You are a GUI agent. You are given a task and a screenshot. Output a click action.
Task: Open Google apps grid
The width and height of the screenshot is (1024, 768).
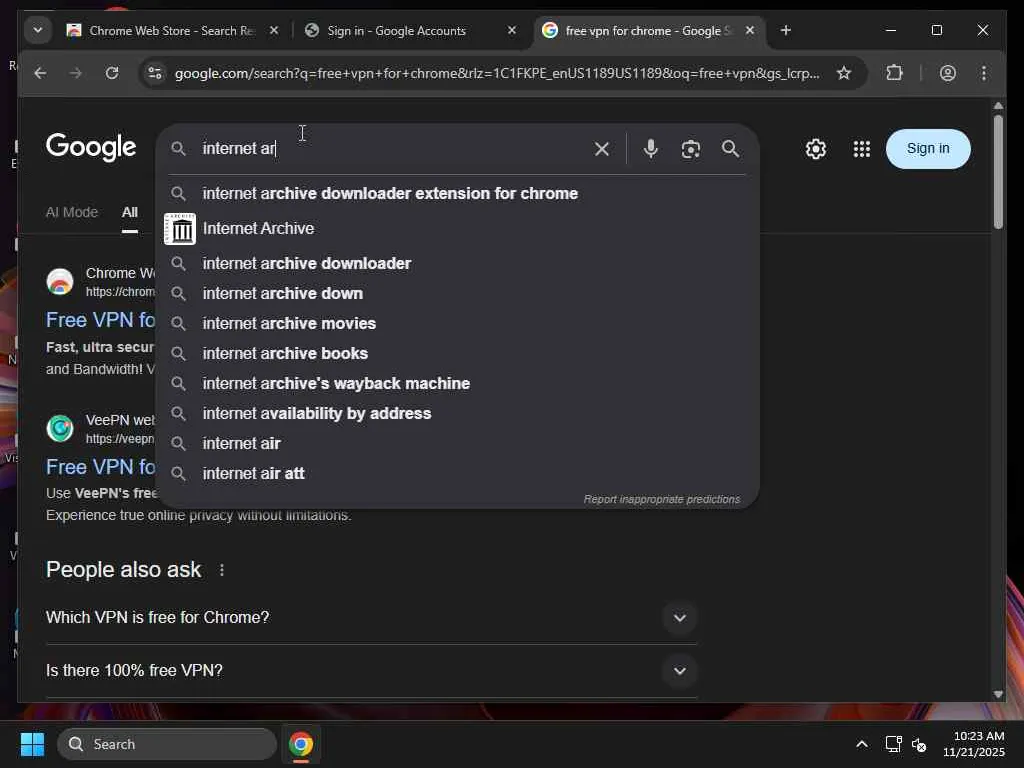click(x=861, y=149)
